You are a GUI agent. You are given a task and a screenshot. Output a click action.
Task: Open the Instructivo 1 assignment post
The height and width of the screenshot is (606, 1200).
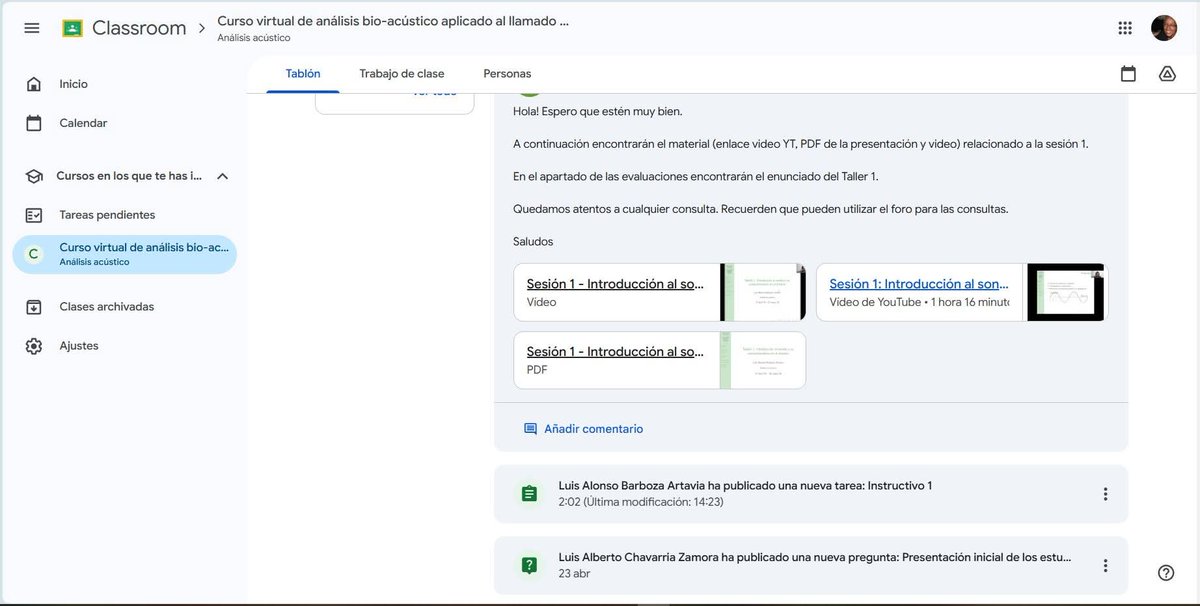tap(811, 494)
